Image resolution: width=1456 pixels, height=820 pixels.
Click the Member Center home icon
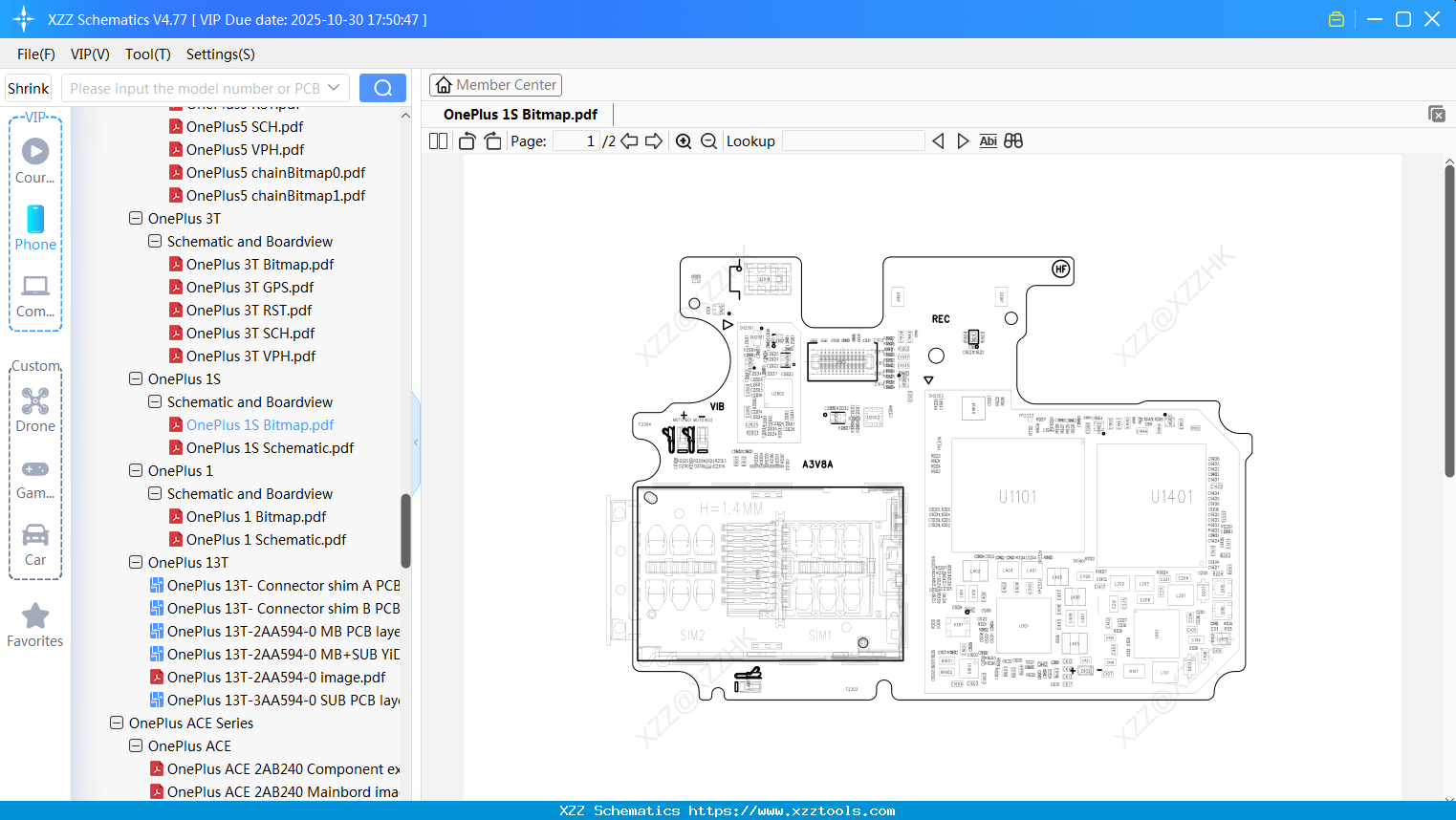[x=444, y=85]
